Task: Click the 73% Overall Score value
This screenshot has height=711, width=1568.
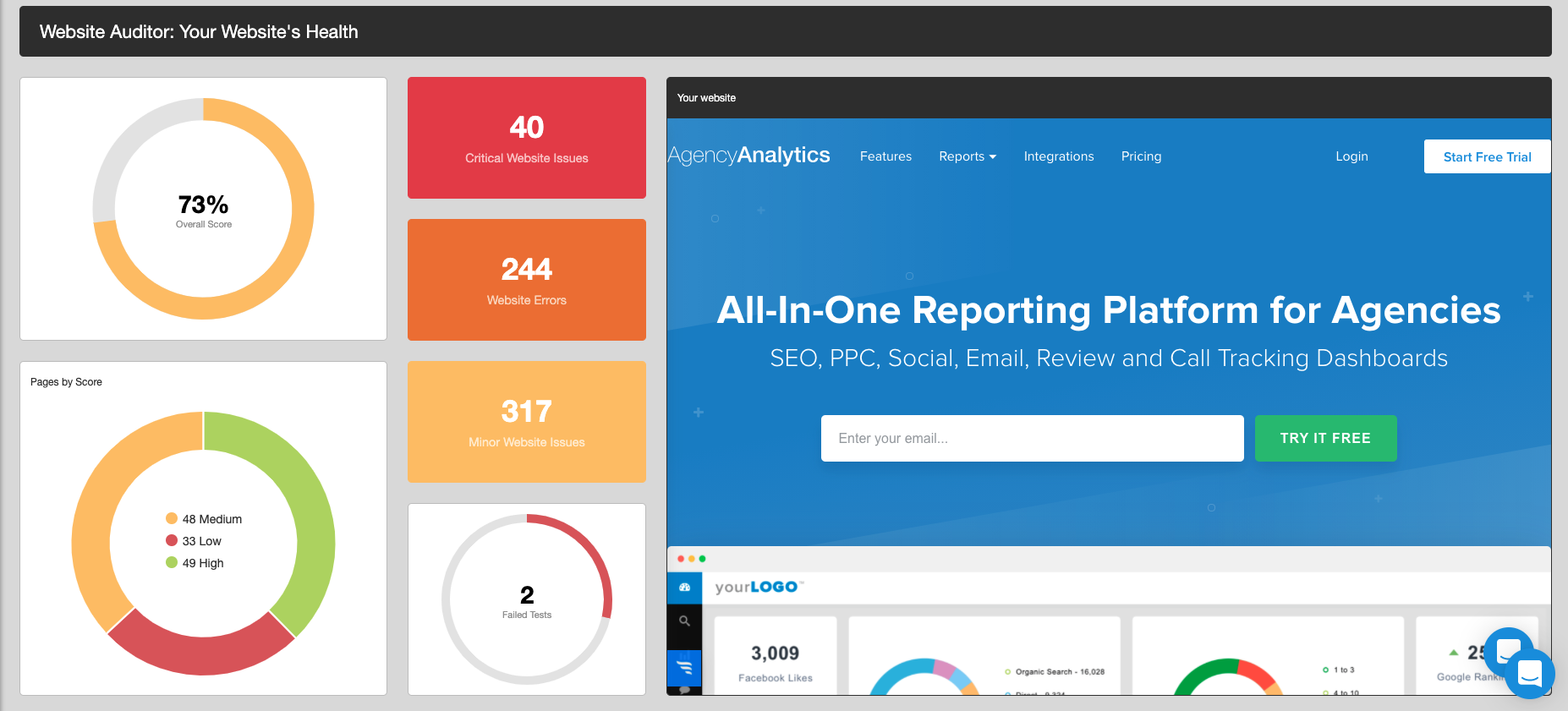Action: [203, 205]
